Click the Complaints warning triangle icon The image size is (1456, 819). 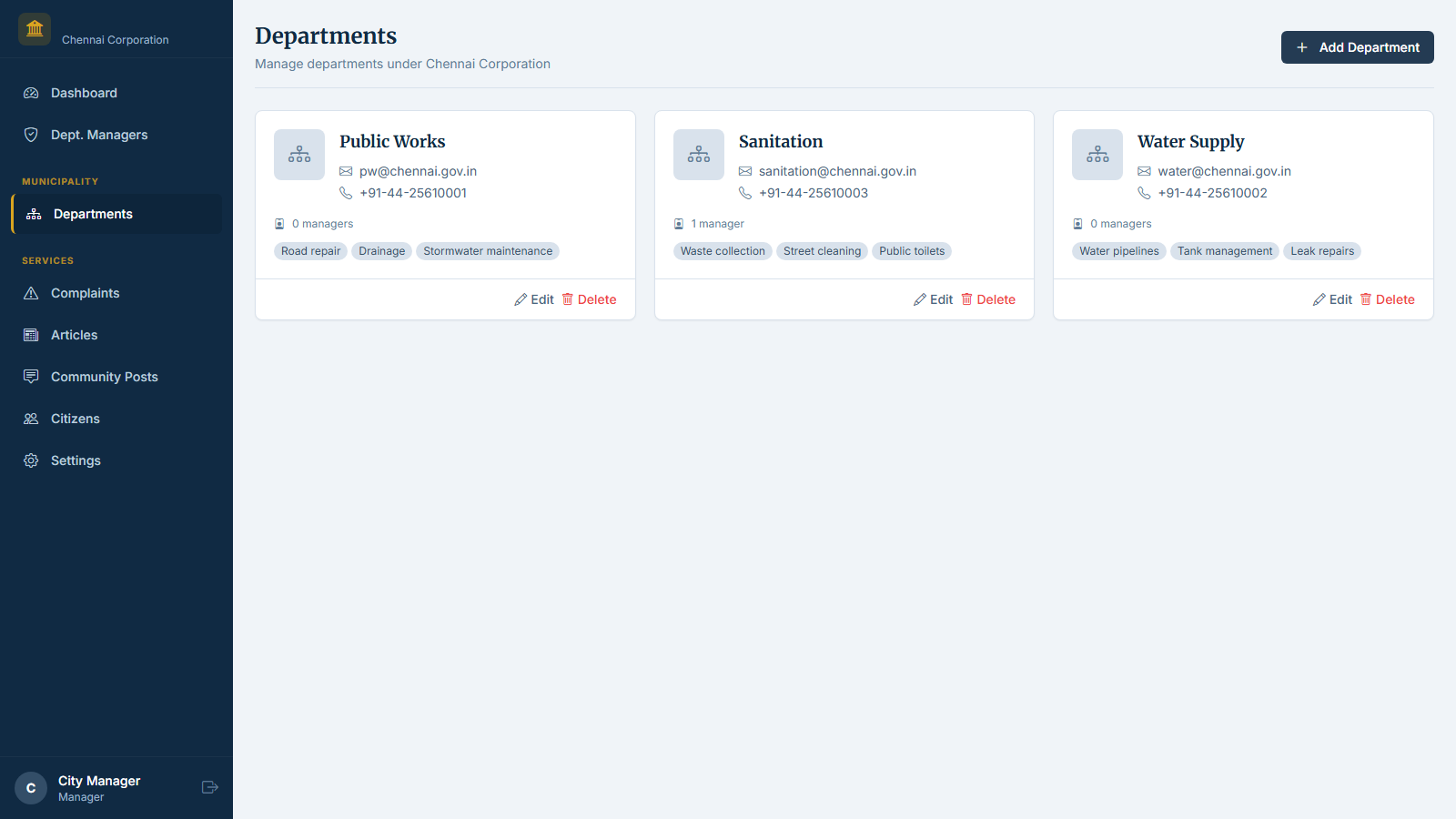[x=31, y=293]
